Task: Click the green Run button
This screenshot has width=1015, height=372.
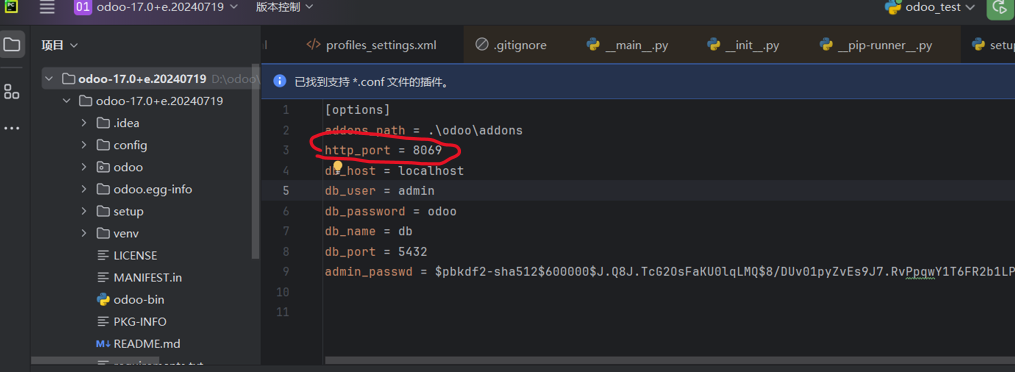Action: tap(1000, 8)
